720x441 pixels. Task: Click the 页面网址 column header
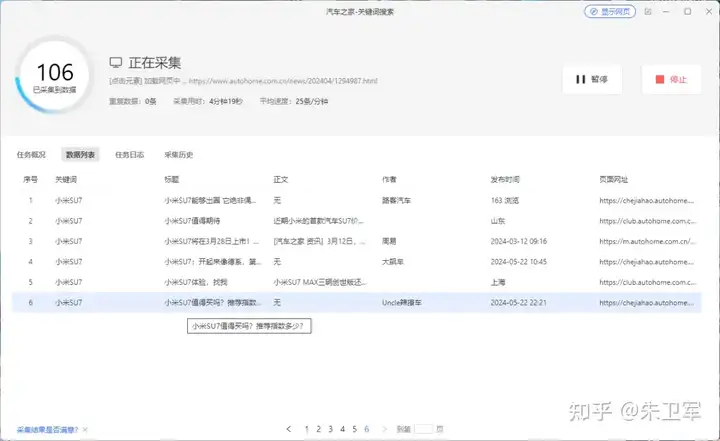[x=613, y=180]
